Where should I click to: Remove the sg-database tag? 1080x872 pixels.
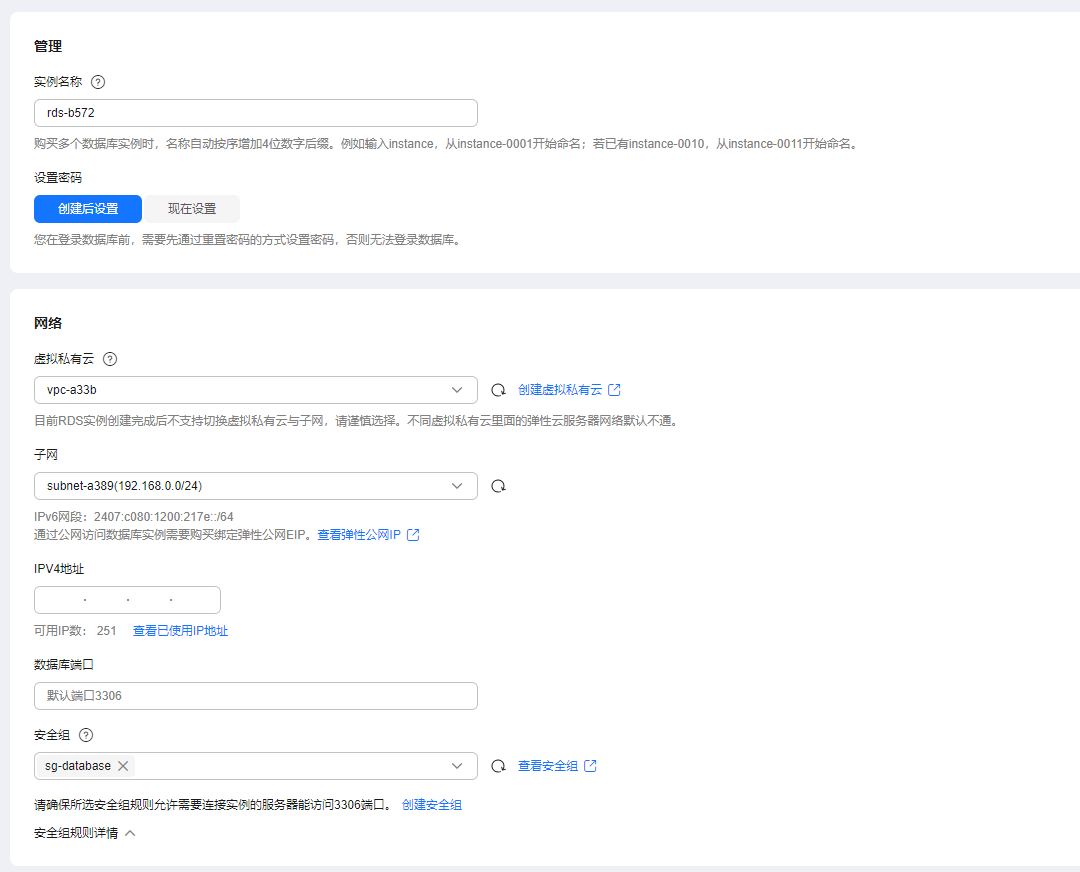point(123,766)
